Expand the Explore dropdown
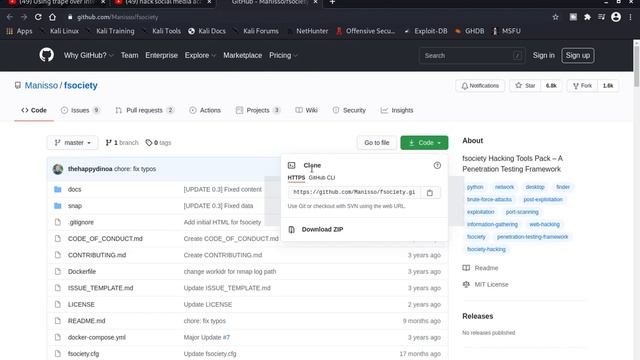640x360 pixels. (x=200, y=55)
